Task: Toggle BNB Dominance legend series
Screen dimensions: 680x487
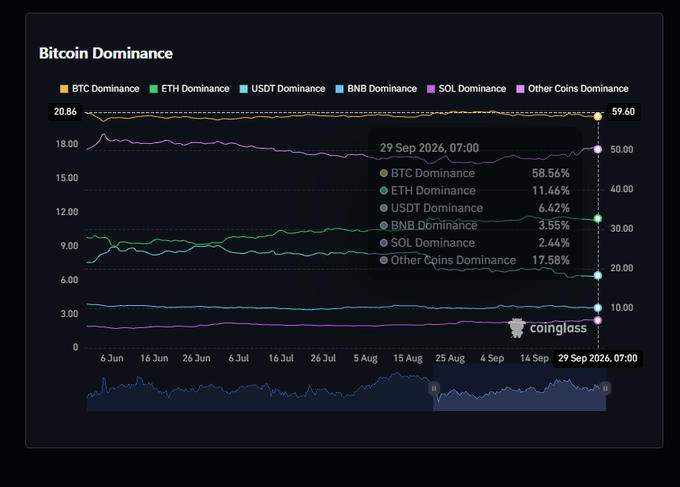Action: (x=376, y=89)
